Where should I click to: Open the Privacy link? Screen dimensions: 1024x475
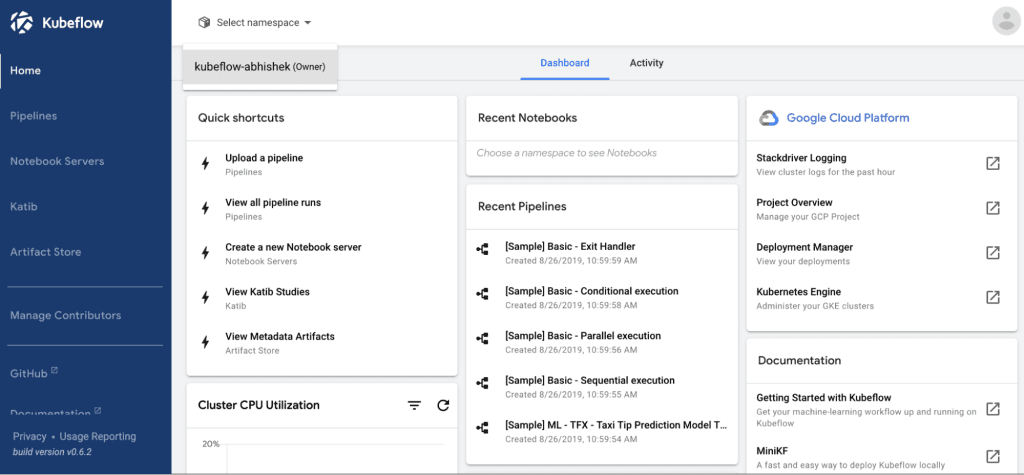(x=29, y=436)
